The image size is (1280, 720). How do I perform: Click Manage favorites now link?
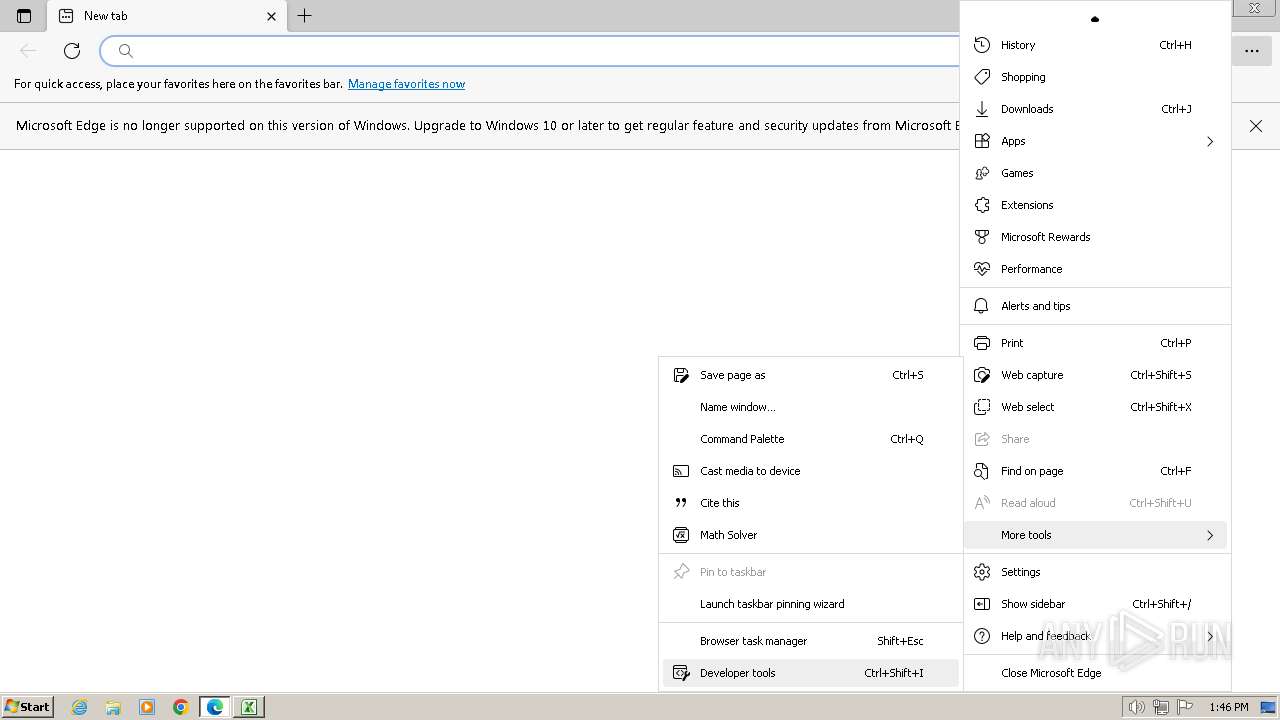click(406, 84)
